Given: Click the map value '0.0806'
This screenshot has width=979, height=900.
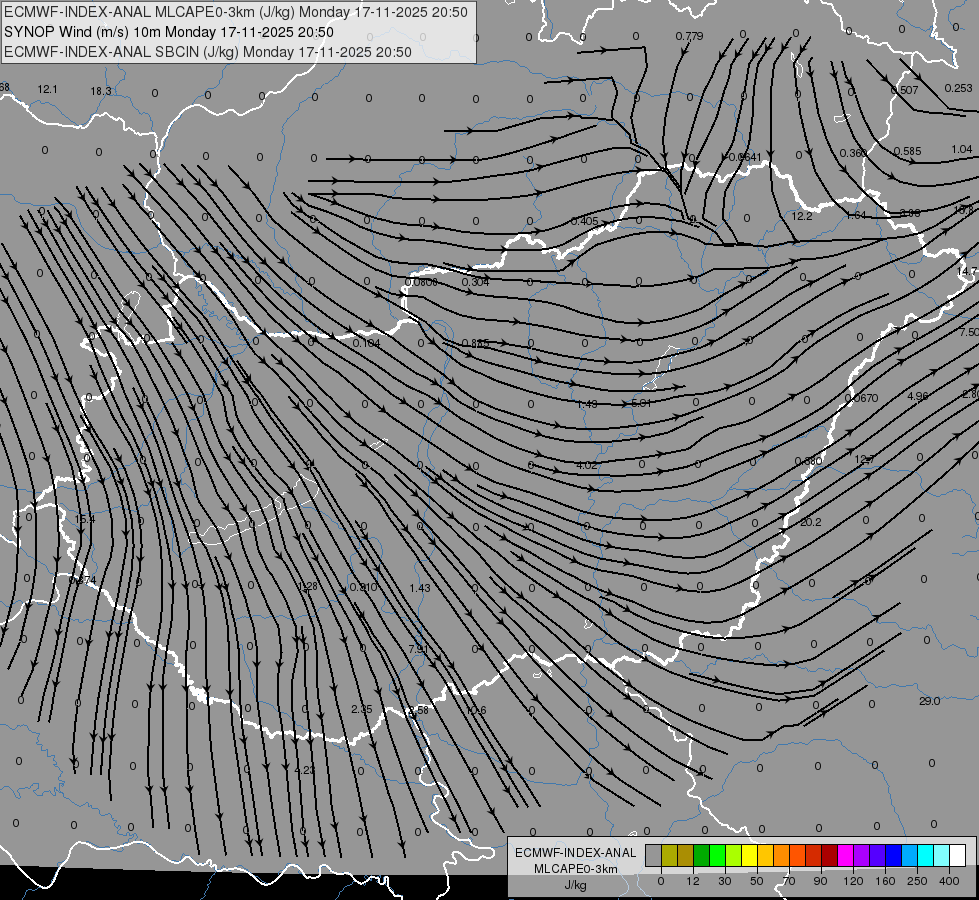Looking at the screenshot, I should coord(421,282).
